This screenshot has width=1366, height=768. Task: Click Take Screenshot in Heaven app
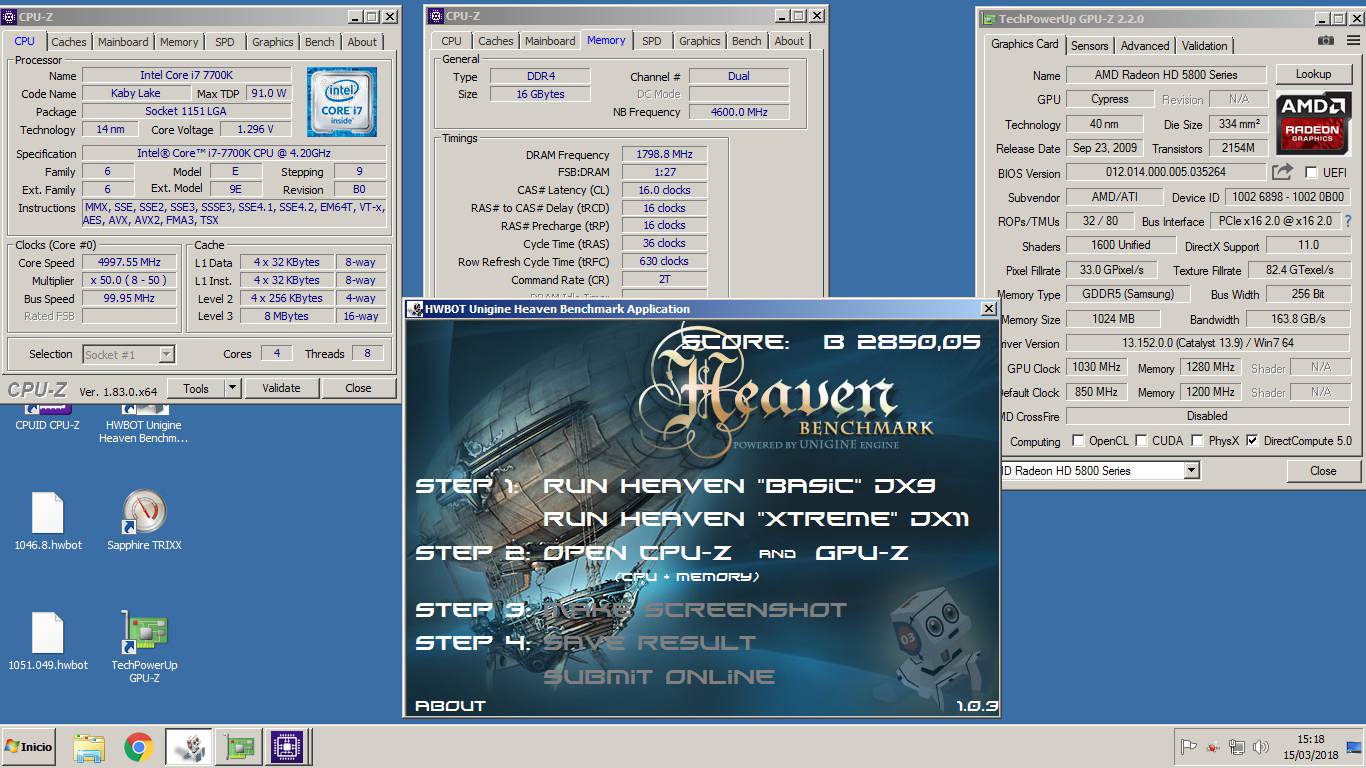pos(695,609)
